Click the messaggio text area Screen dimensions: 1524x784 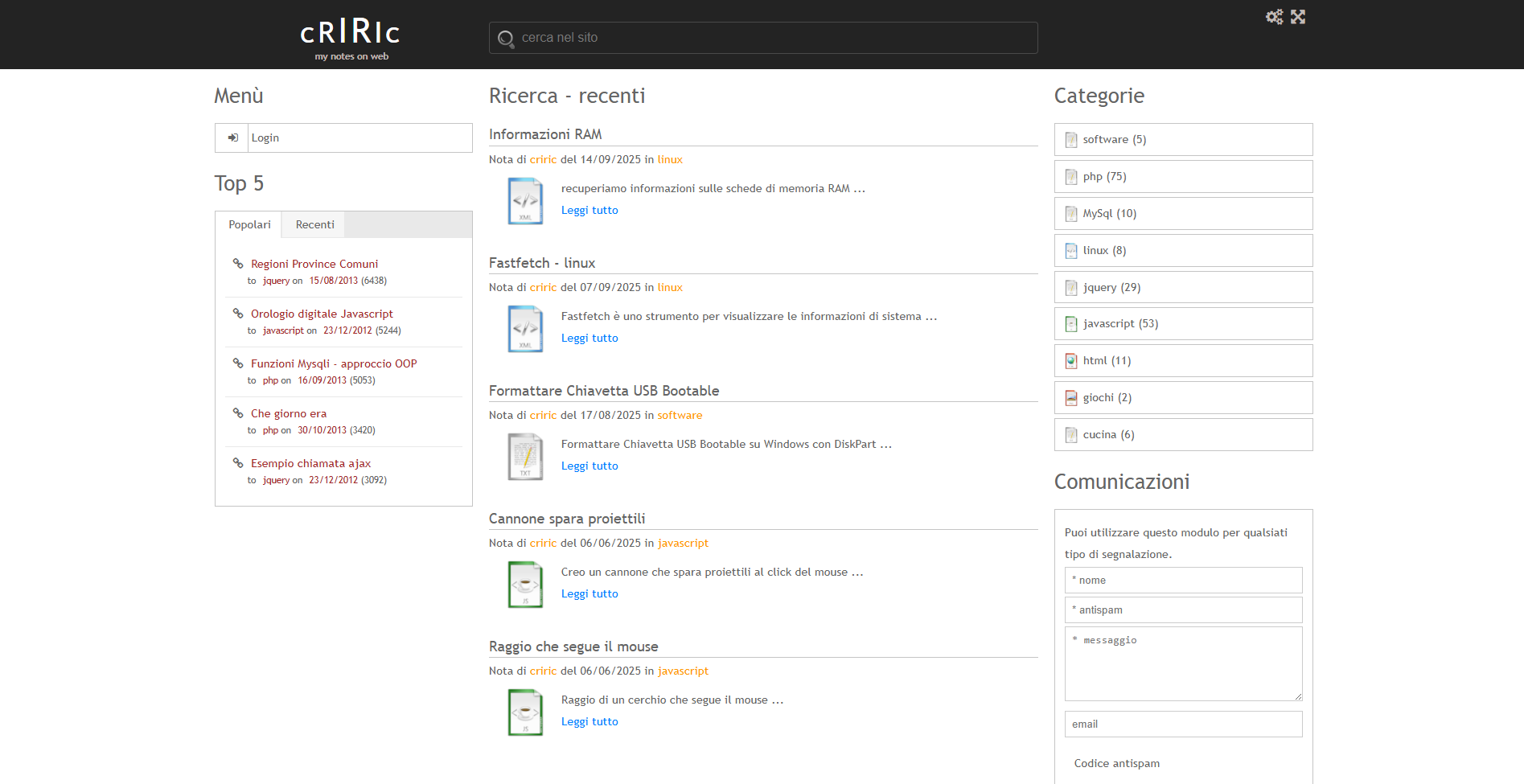coord(1183,664)
